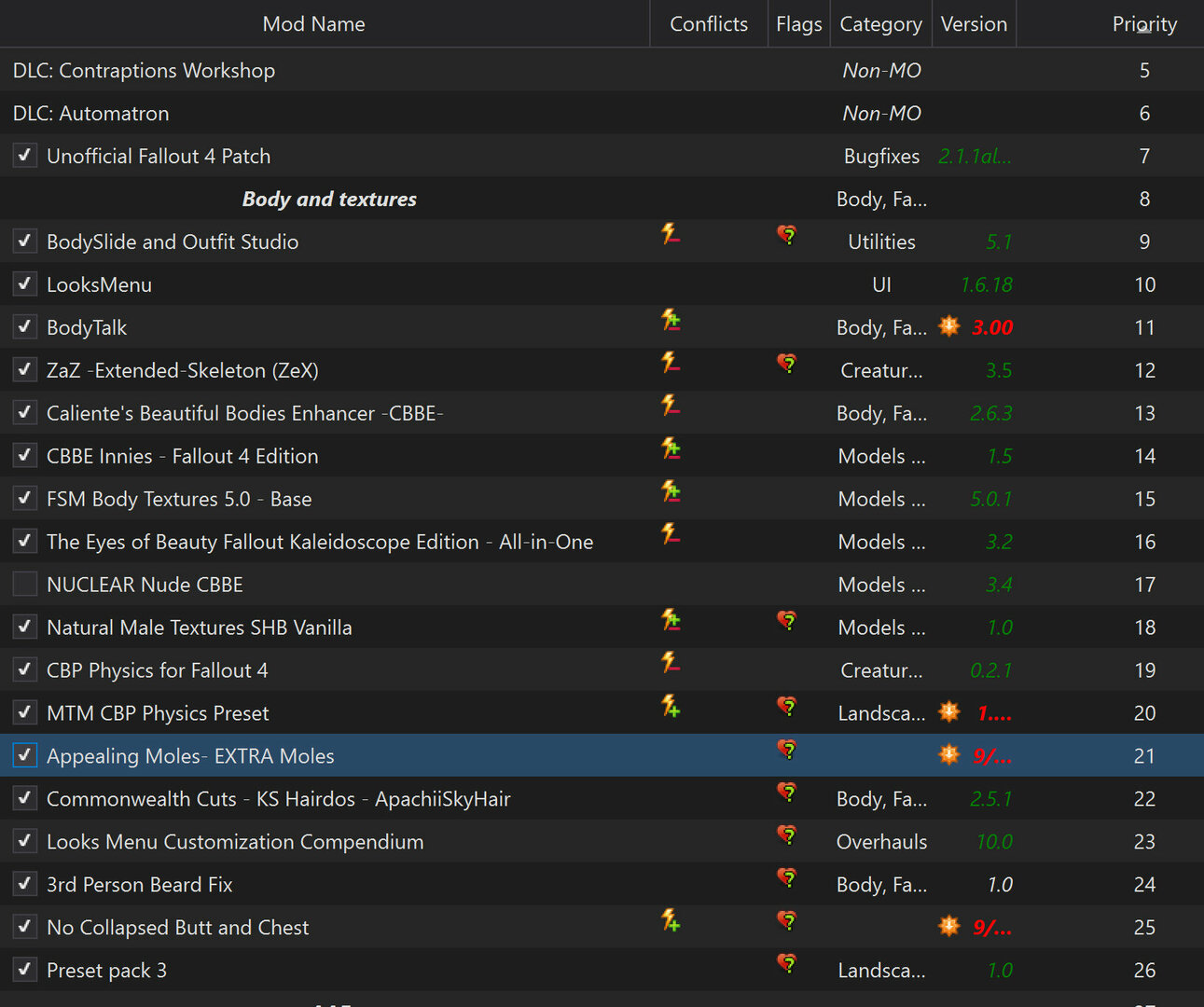Uncheck the 3rd Person Beard Fix mod
Viewport: 1204px width, 1007px height.
pos(25,884)
